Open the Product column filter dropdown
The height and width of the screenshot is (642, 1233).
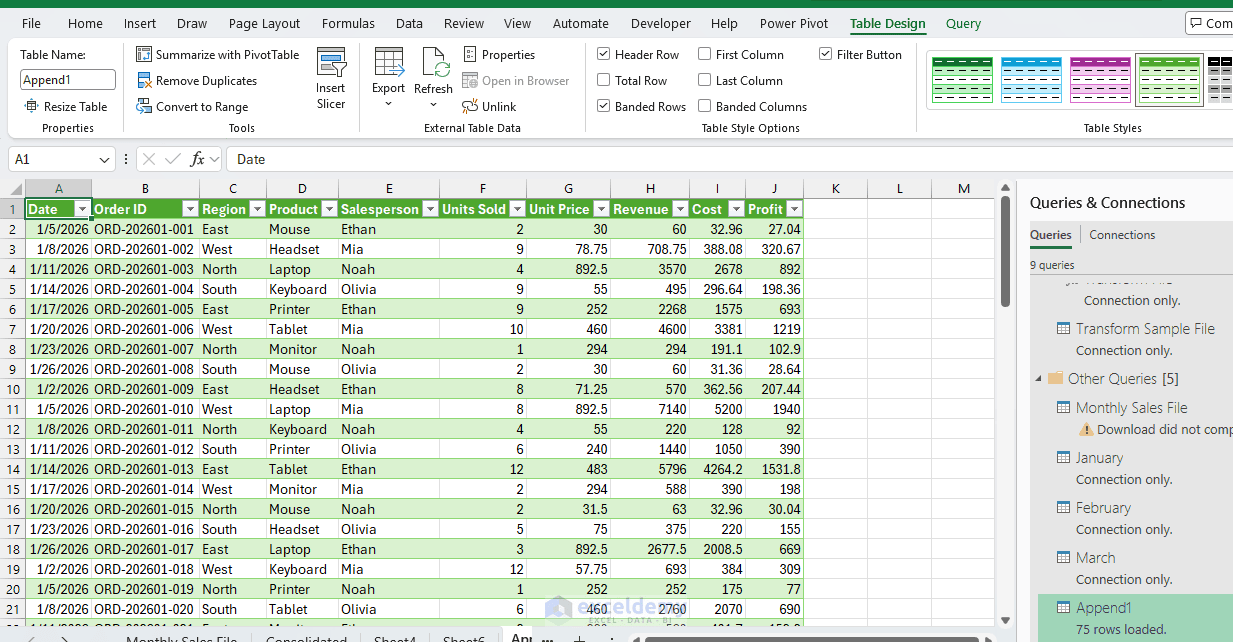pyautogui.click(x=329, y=210)
